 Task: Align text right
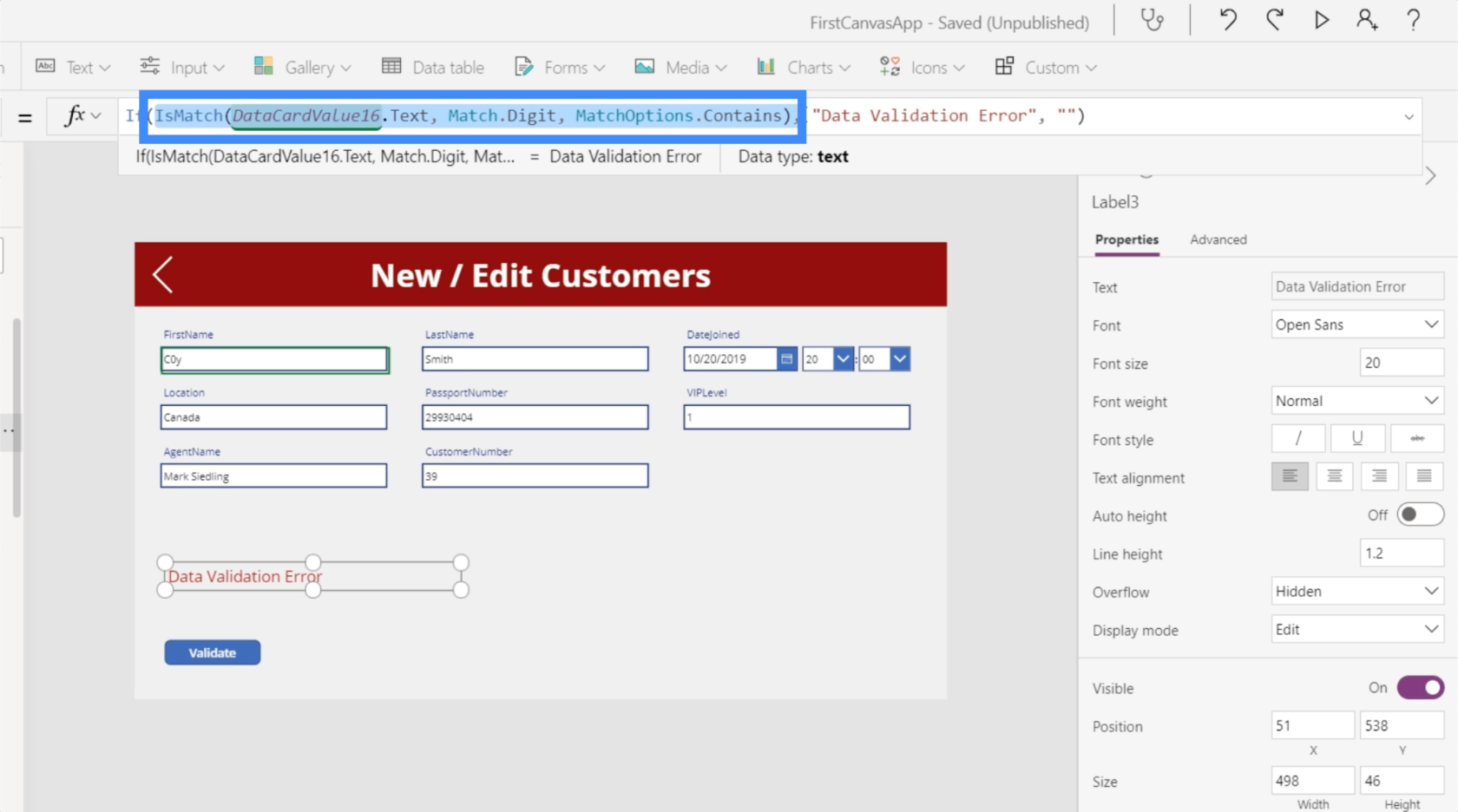click(1379, 476)
